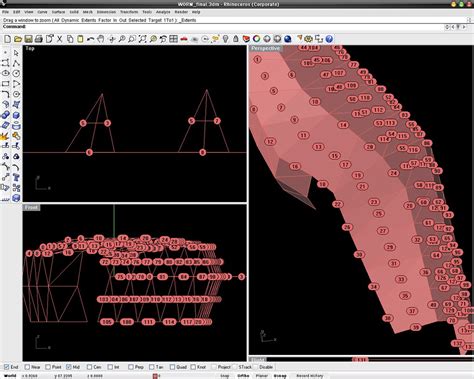Print with the printer toolbar icon
The image size is (474, 379).
(39, 39)
